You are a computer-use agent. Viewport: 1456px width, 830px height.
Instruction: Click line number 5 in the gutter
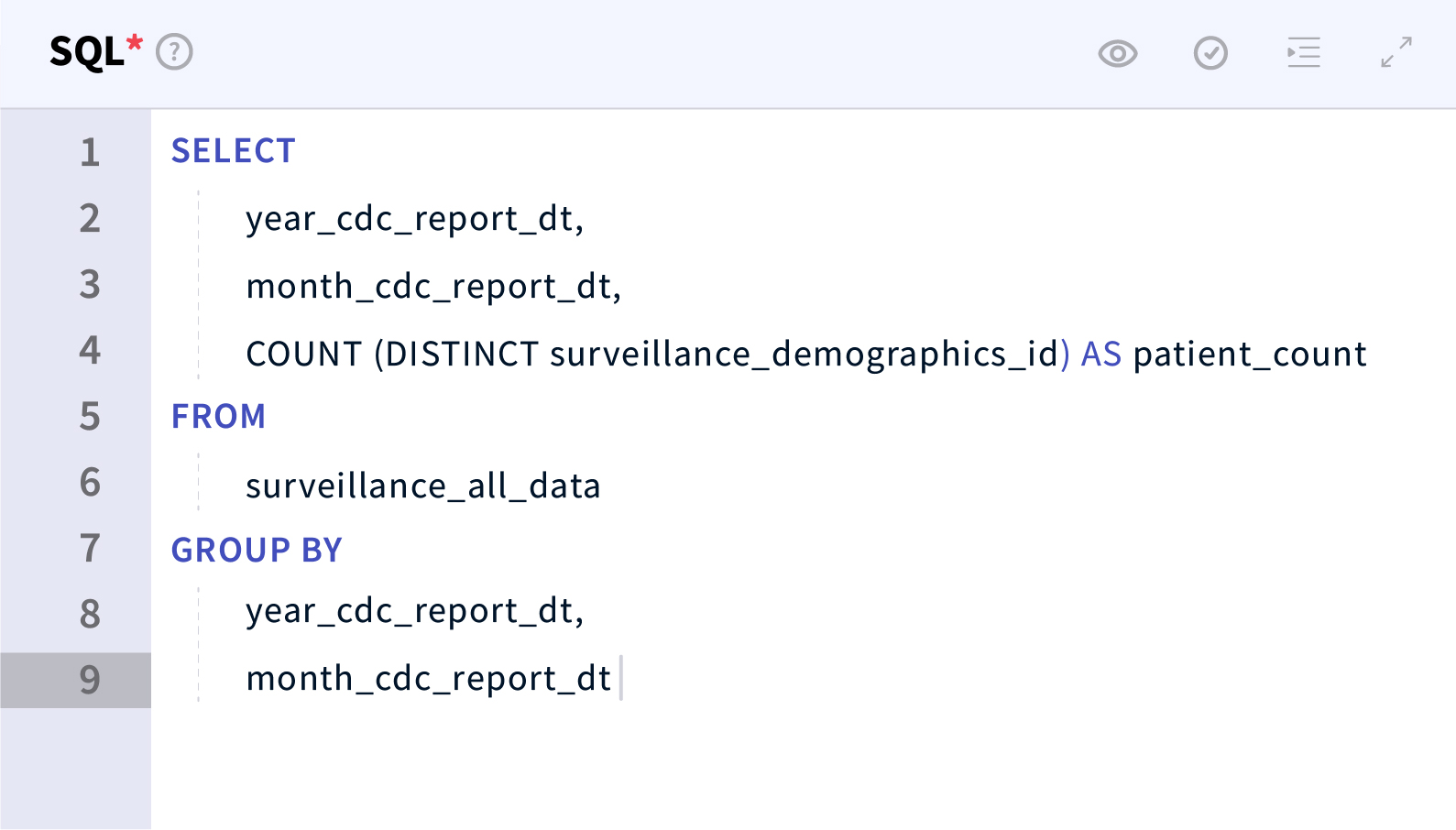(89, 417)
